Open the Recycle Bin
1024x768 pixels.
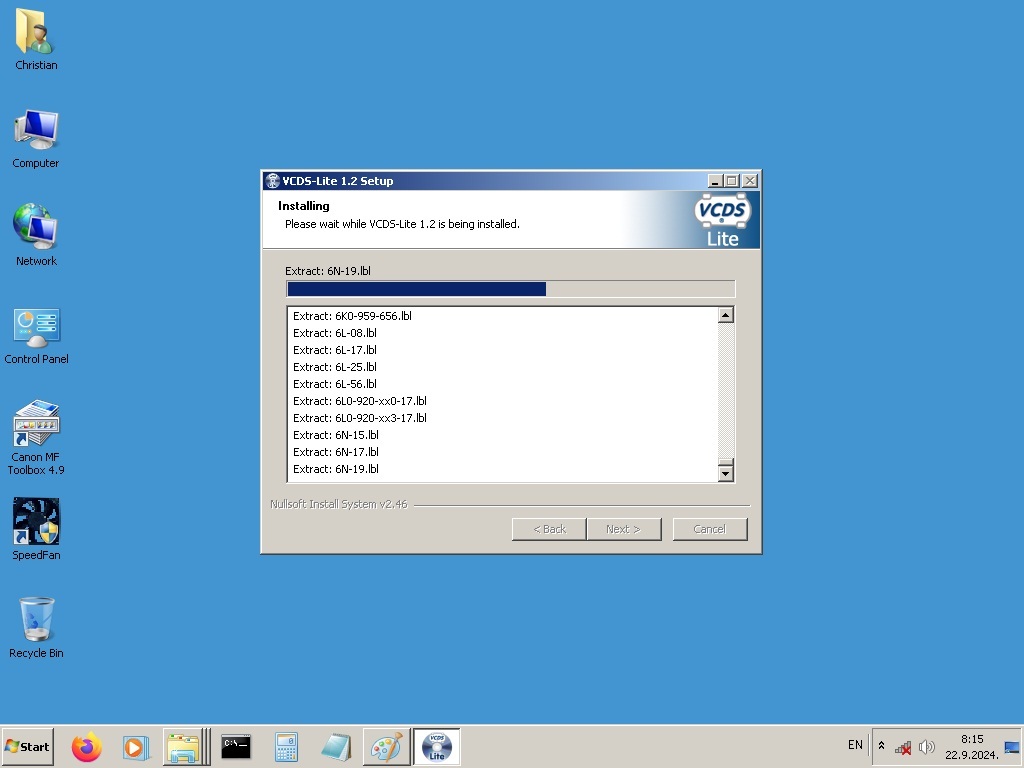point(36,627)
